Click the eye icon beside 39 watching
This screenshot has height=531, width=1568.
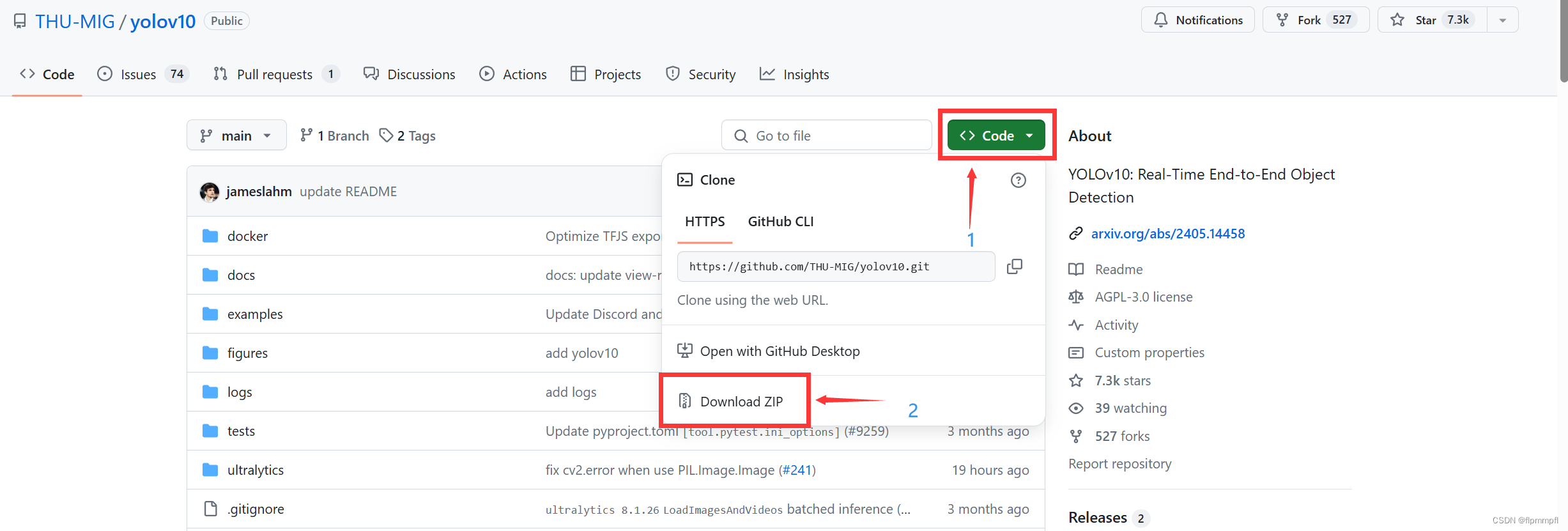click(1076, 408)
